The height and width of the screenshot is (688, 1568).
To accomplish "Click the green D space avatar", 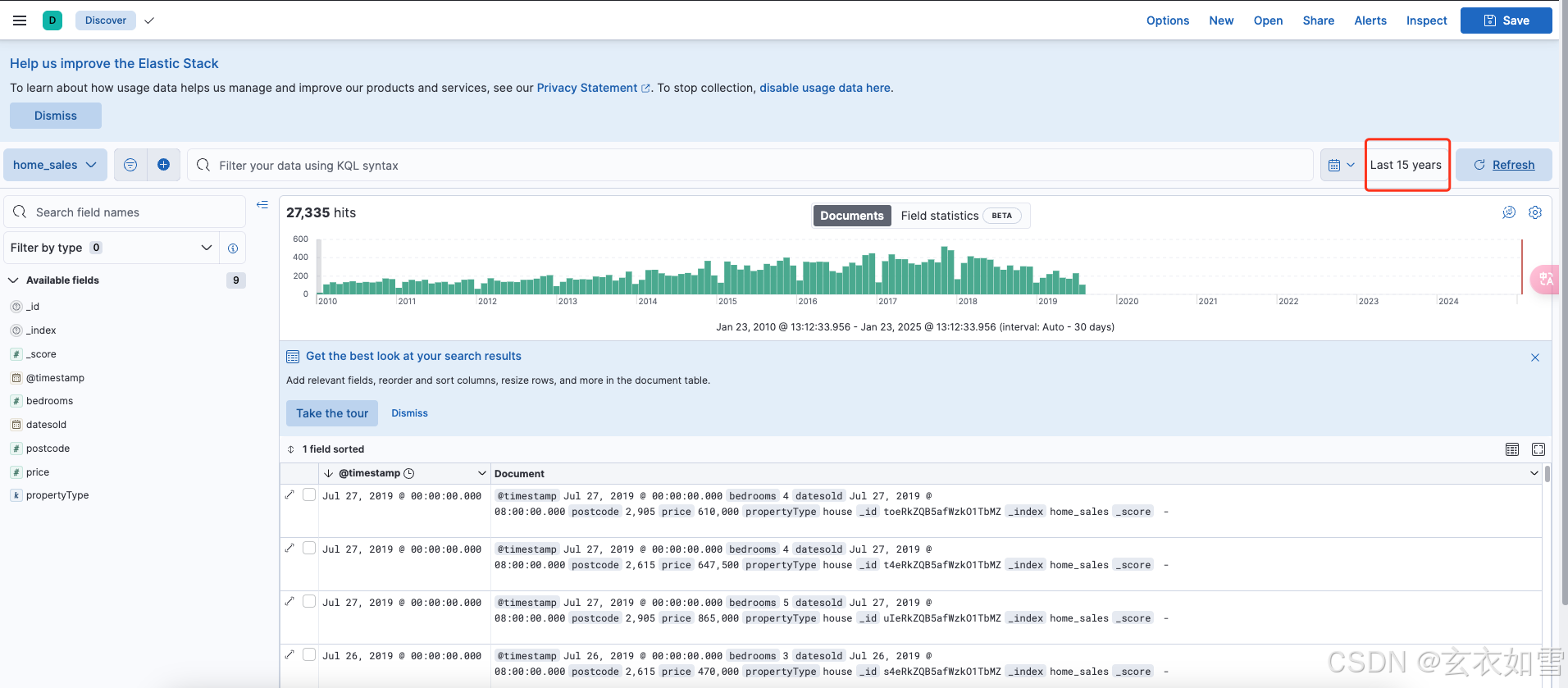I will pyautogui.click(x=52, y=21).
